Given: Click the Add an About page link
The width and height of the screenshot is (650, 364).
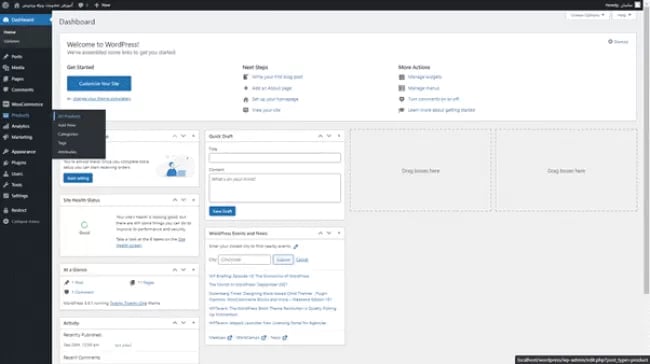Looking at the screenshot, I should (x=272, y=88).
